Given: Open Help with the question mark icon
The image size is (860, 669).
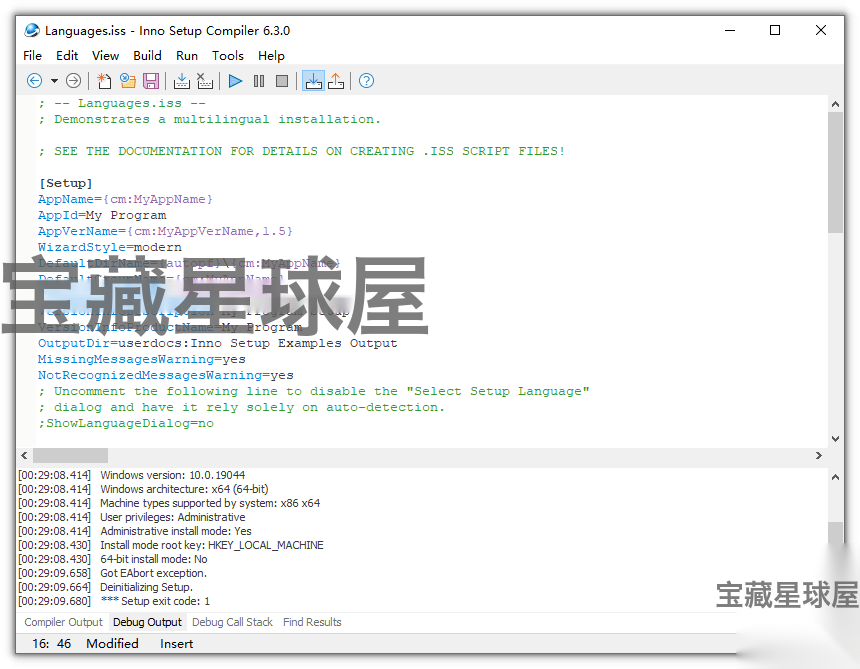Looking at the screenshot, I should 366,81.
